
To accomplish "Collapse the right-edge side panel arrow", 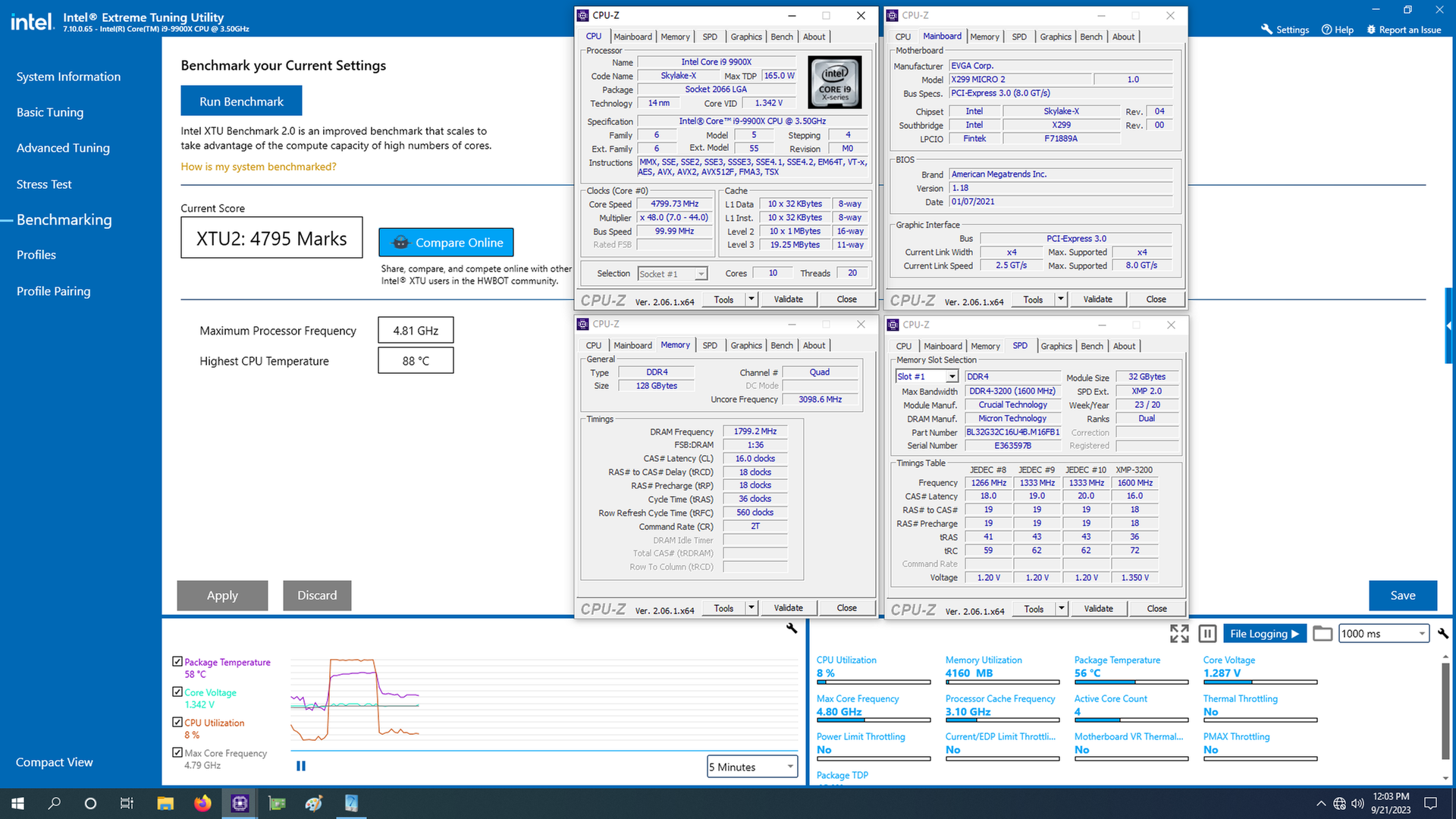I will pos(1449,326).
